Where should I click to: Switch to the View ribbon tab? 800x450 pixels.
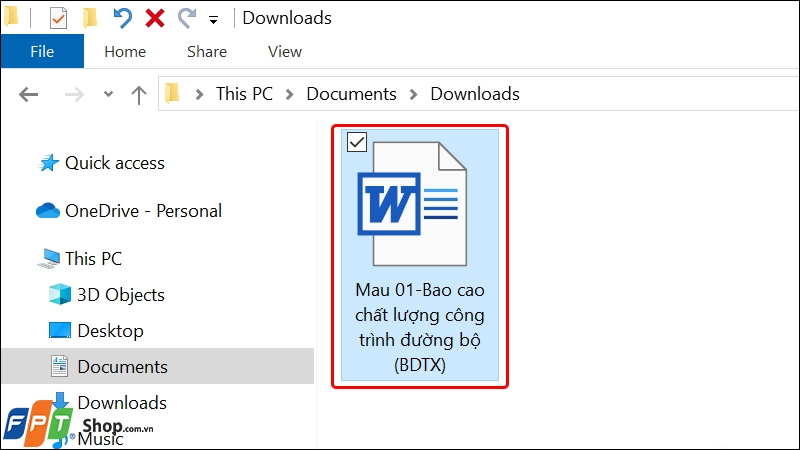285,52
